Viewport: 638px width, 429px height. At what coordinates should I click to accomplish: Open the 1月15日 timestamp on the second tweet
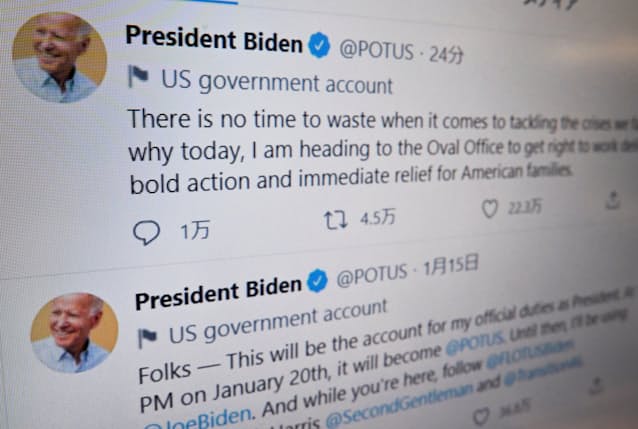(451, 265)
